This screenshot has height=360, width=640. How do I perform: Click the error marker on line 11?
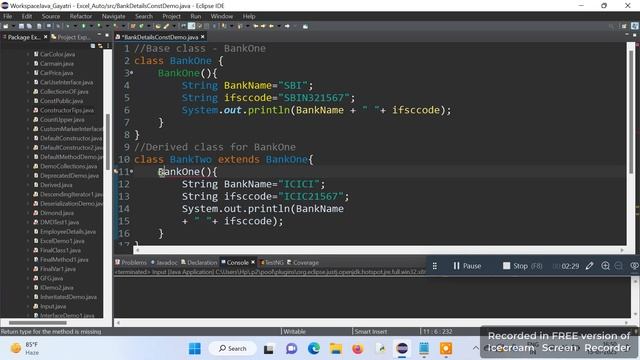click(116, 171)
